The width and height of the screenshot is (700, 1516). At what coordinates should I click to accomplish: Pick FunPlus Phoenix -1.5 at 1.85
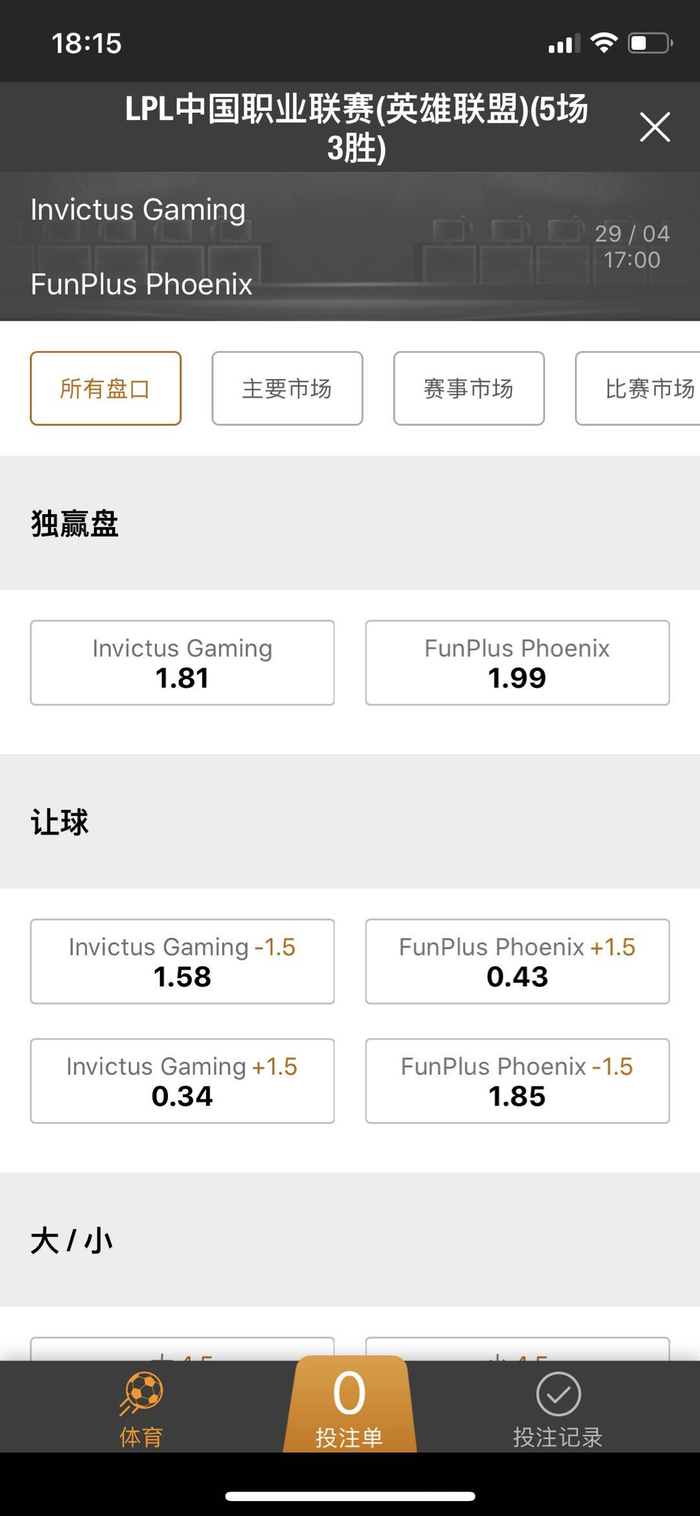click(517, 1081)
